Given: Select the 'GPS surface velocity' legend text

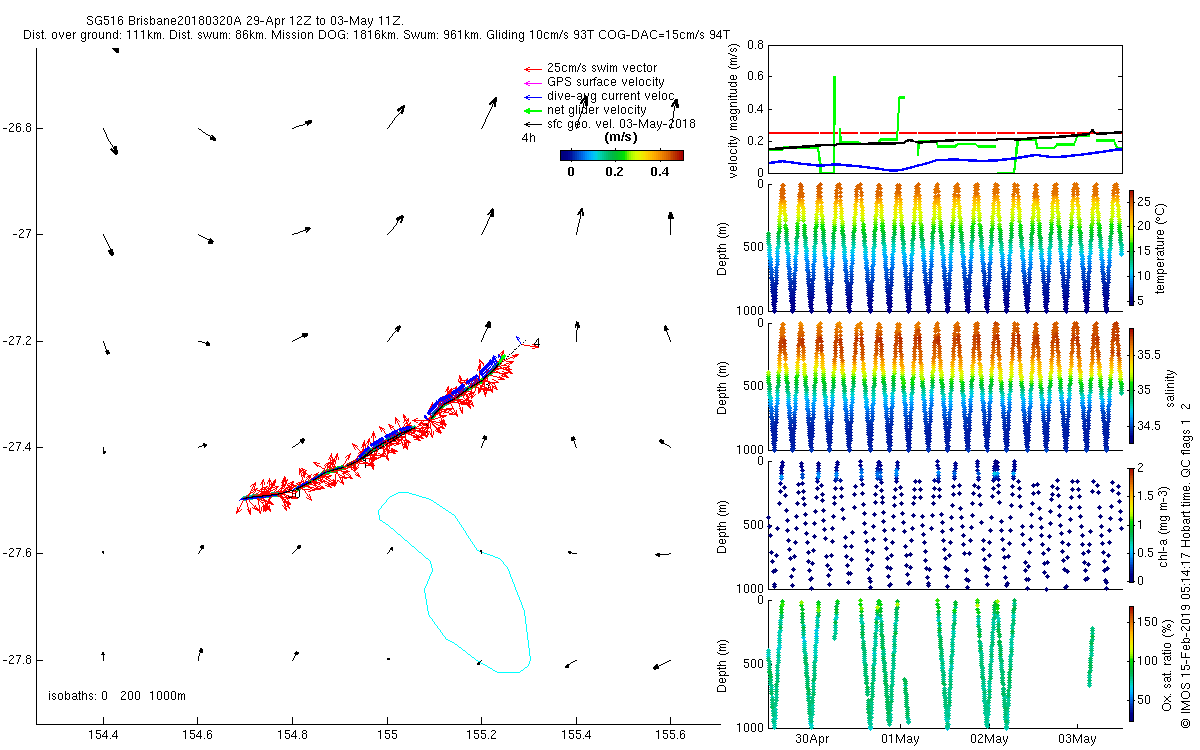Looking at the screenshot, I should pyautogui.click(x=606, y=82).
